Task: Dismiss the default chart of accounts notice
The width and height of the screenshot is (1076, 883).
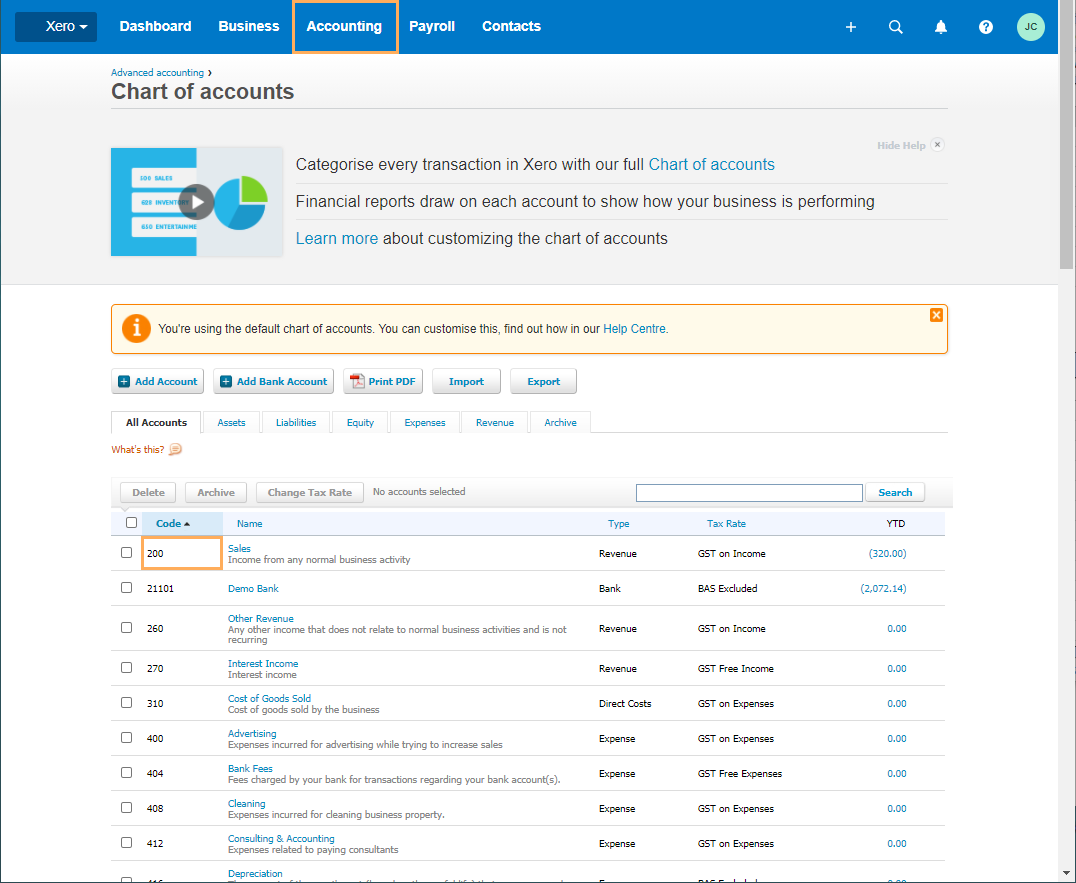Action: (936, 315)
